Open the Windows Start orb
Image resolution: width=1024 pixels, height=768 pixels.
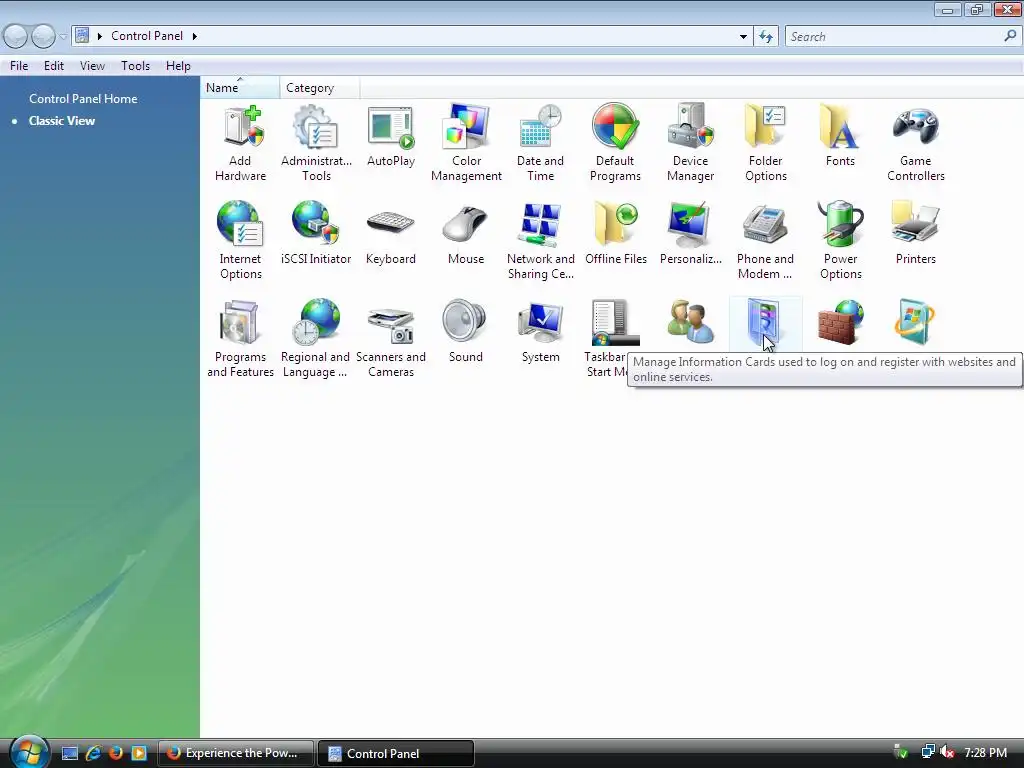[x=29, y=752]
